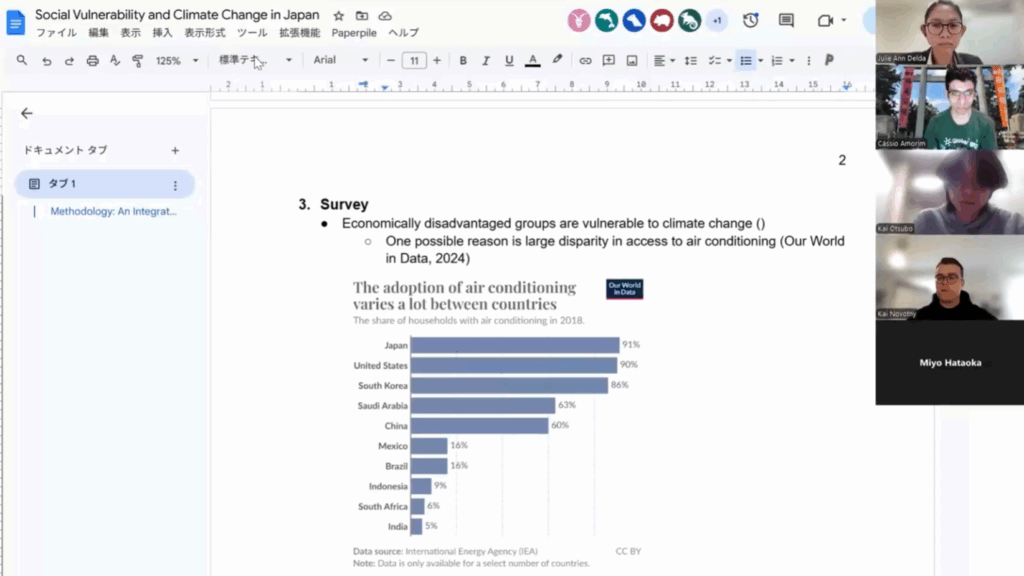Toggle bold formatting
The height and width of the screenshot is (576, 1024).
463,61
